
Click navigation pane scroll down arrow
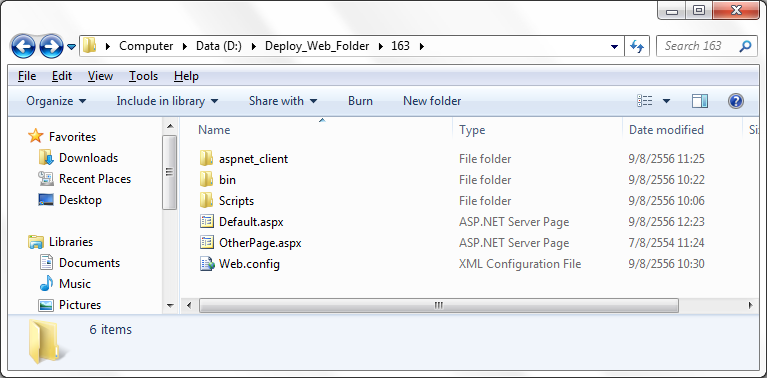170,306
